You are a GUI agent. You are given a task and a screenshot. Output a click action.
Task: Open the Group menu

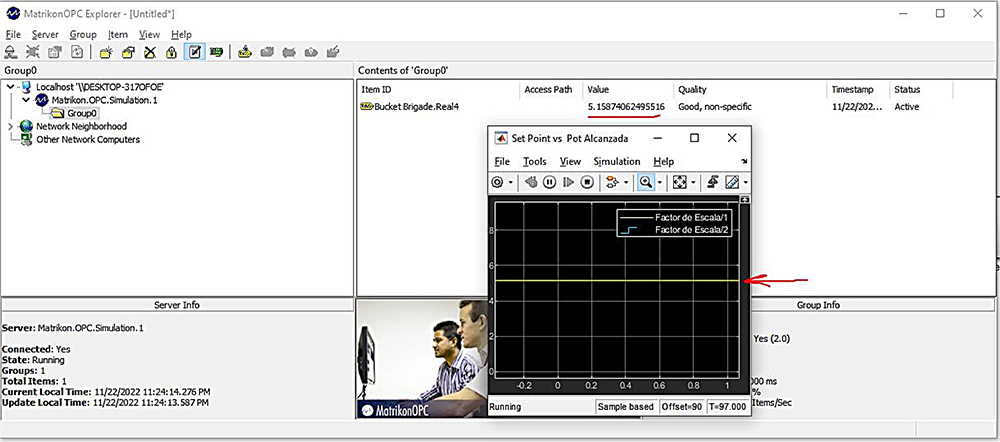point(83,34)
